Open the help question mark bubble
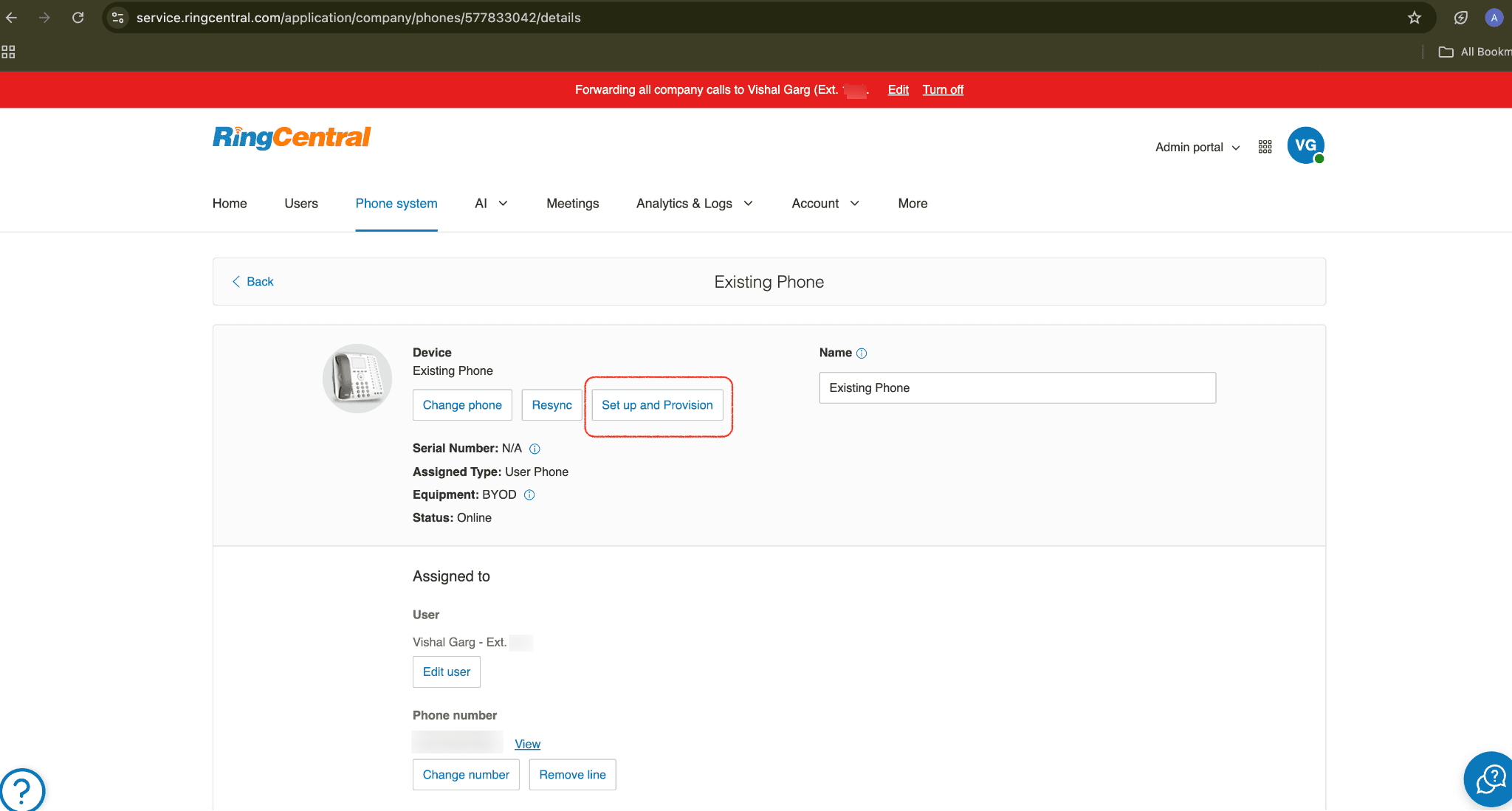 tap(22, 790)
